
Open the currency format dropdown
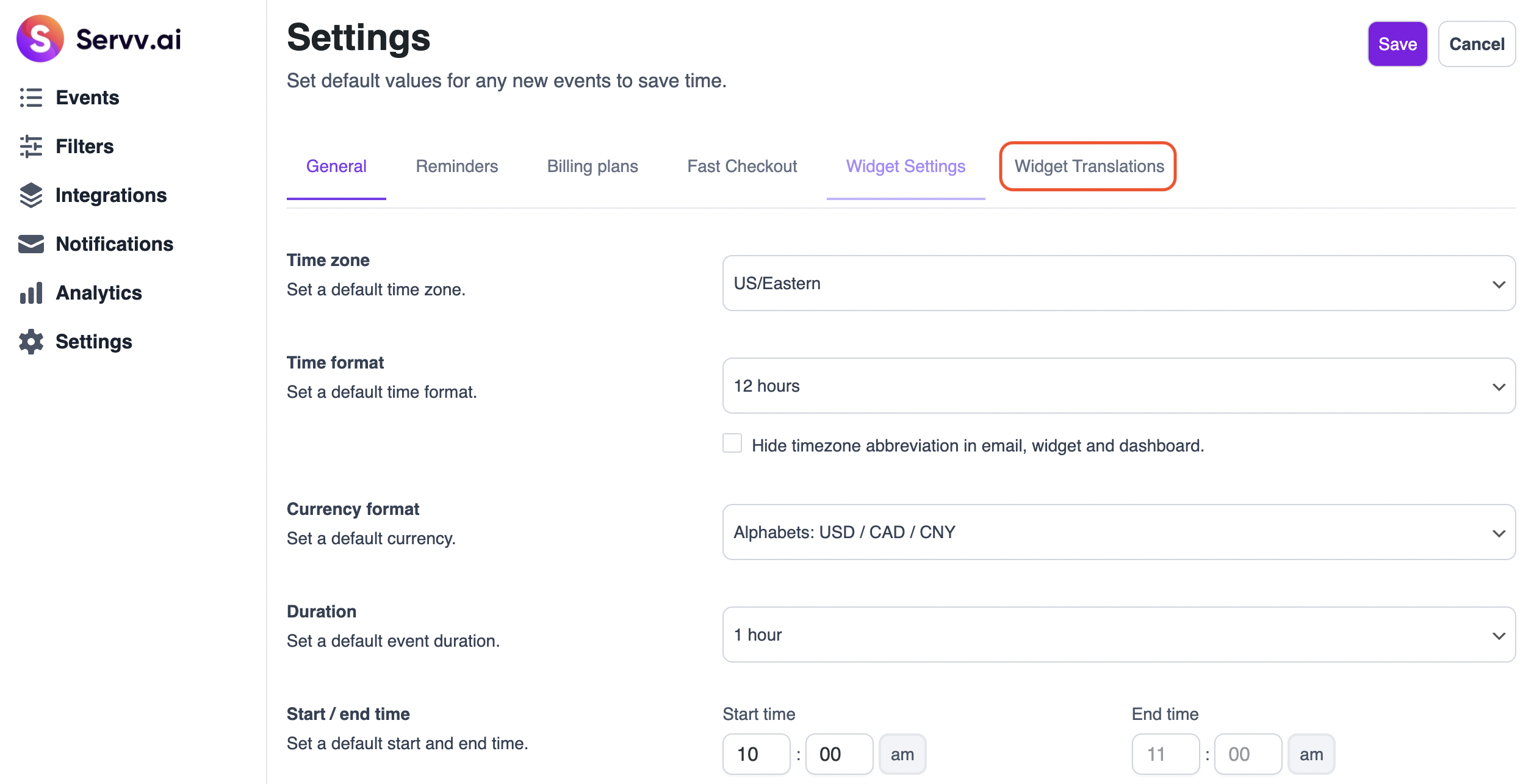(x=1118, y=532)
